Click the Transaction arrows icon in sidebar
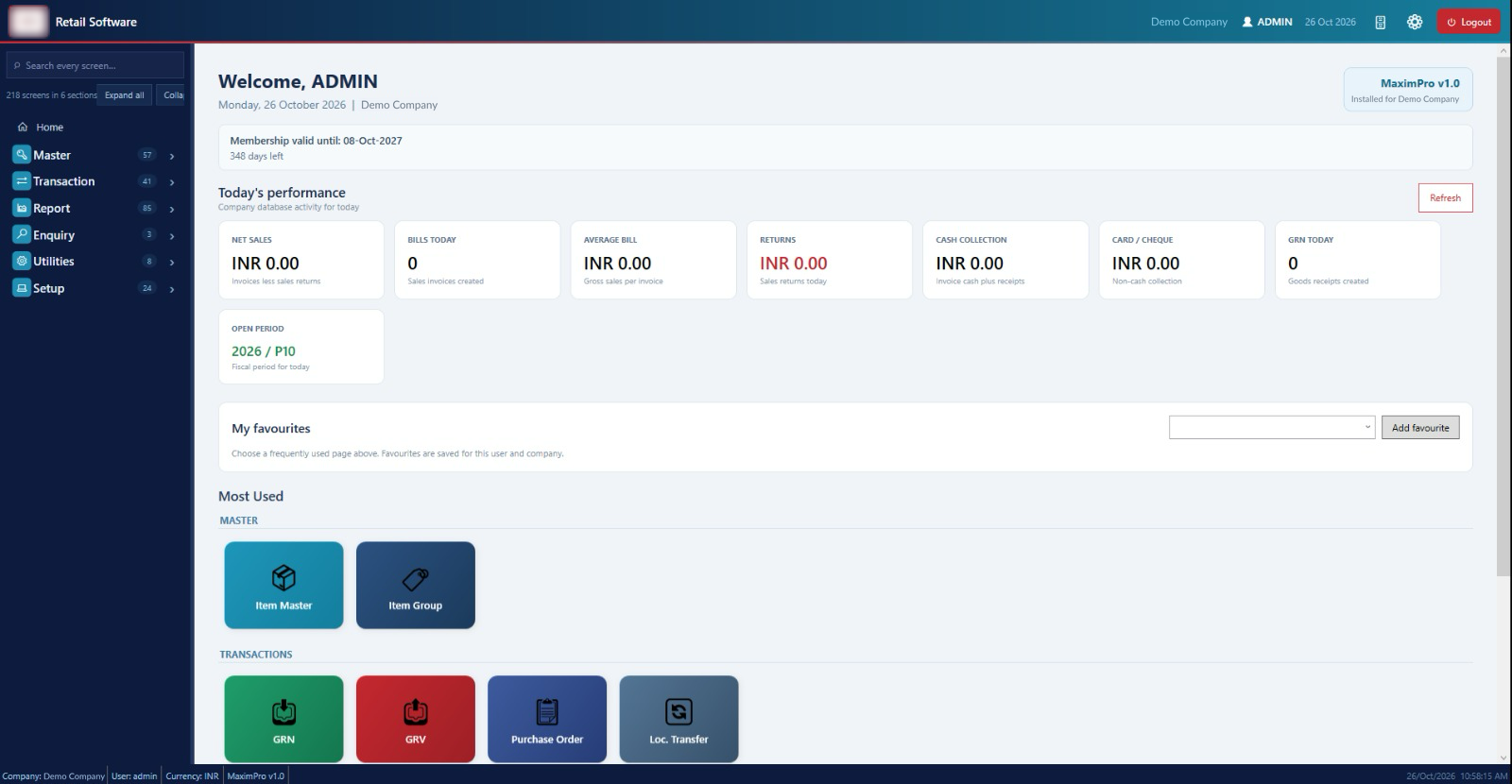Viewport: 1512px width, 784px height. pyautogui.click(x=22, y=181)
